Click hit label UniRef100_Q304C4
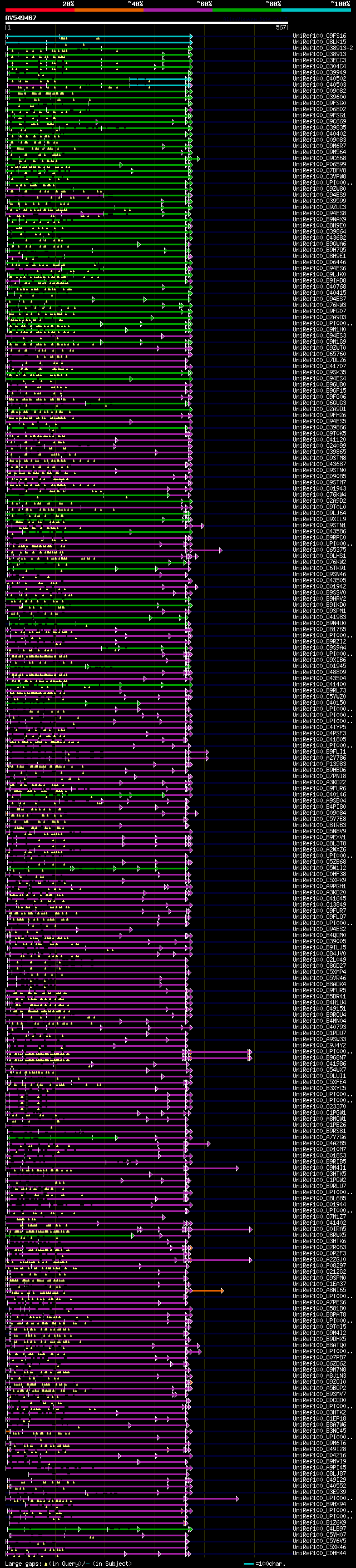Image resolution: width=356 pixels, height=1568 pixels. pos(319,66)
